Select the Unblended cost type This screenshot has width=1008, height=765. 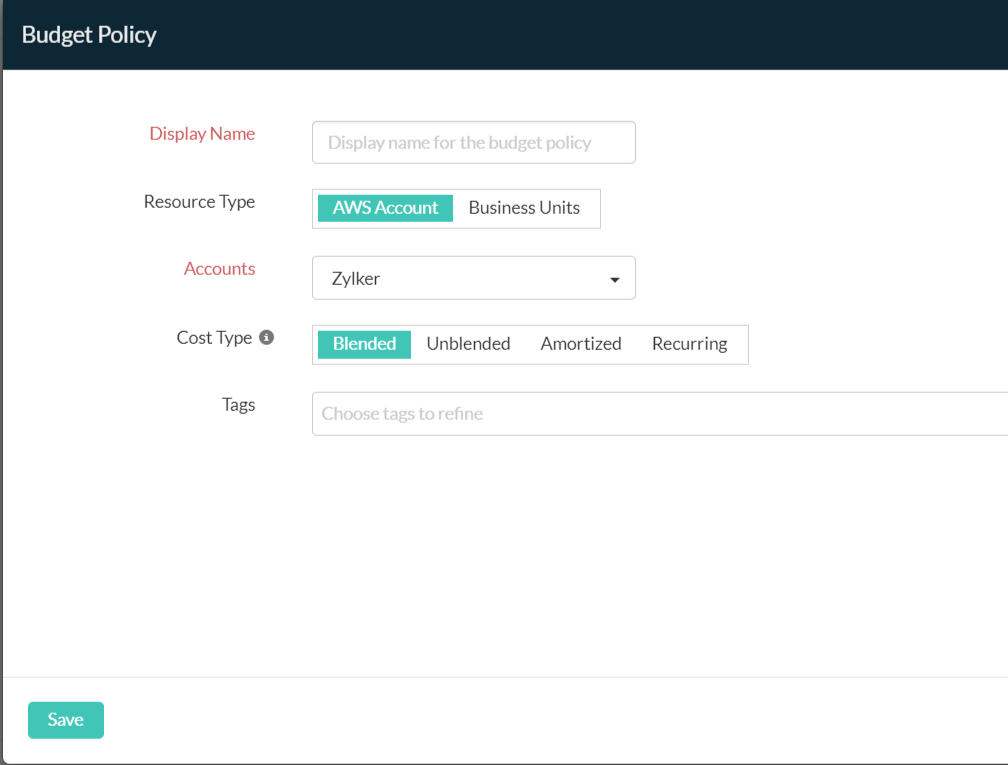click(468, 344)
